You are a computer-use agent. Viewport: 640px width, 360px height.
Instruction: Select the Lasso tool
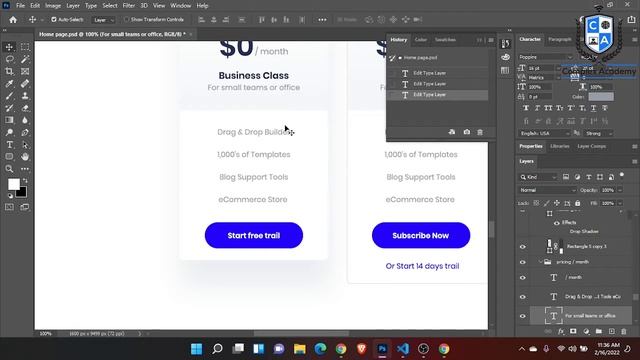click(9, 59)
